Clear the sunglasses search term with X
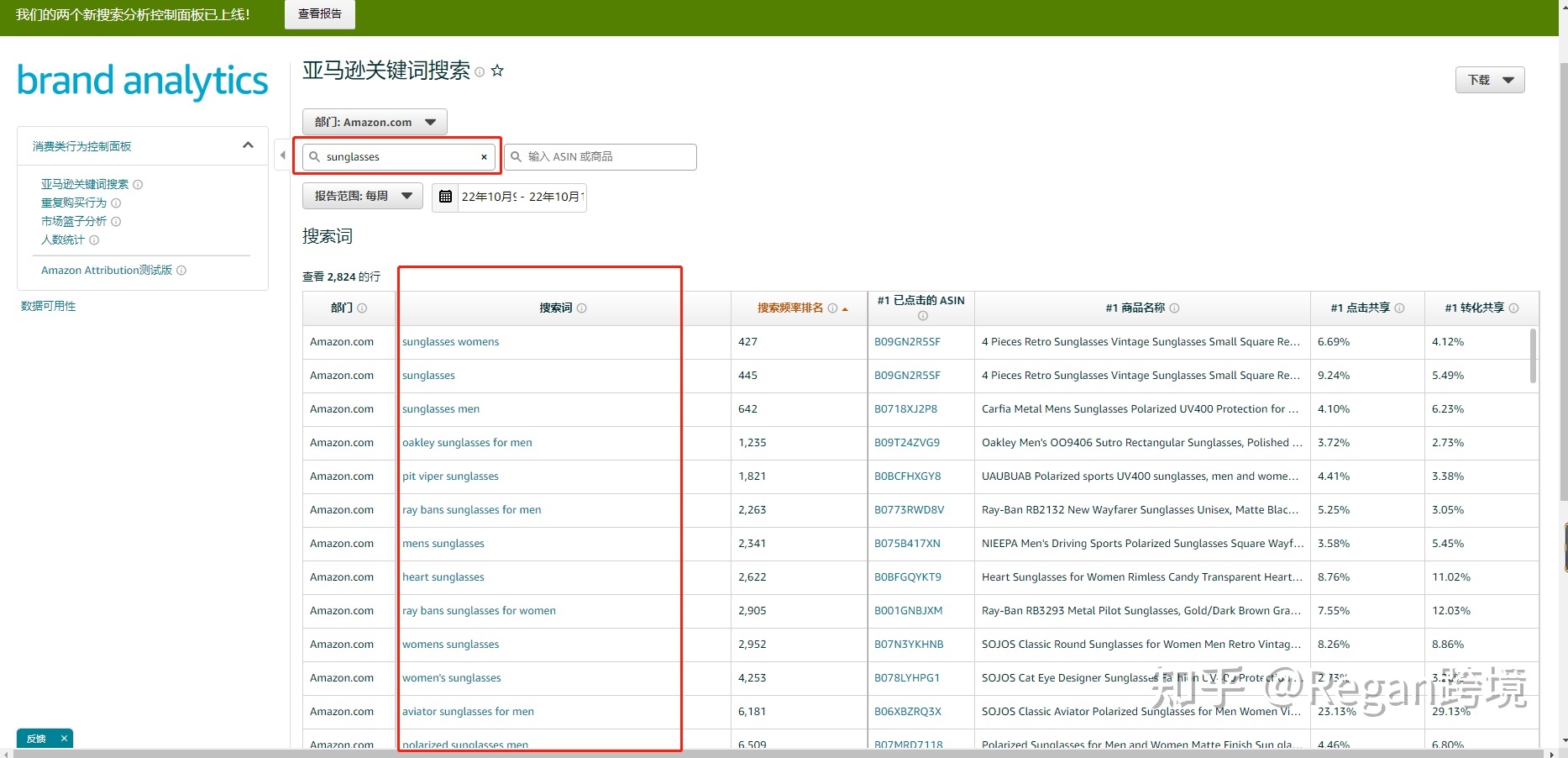Image resolution: width=1568 pixels, height=758 pixels. (484, 157)
